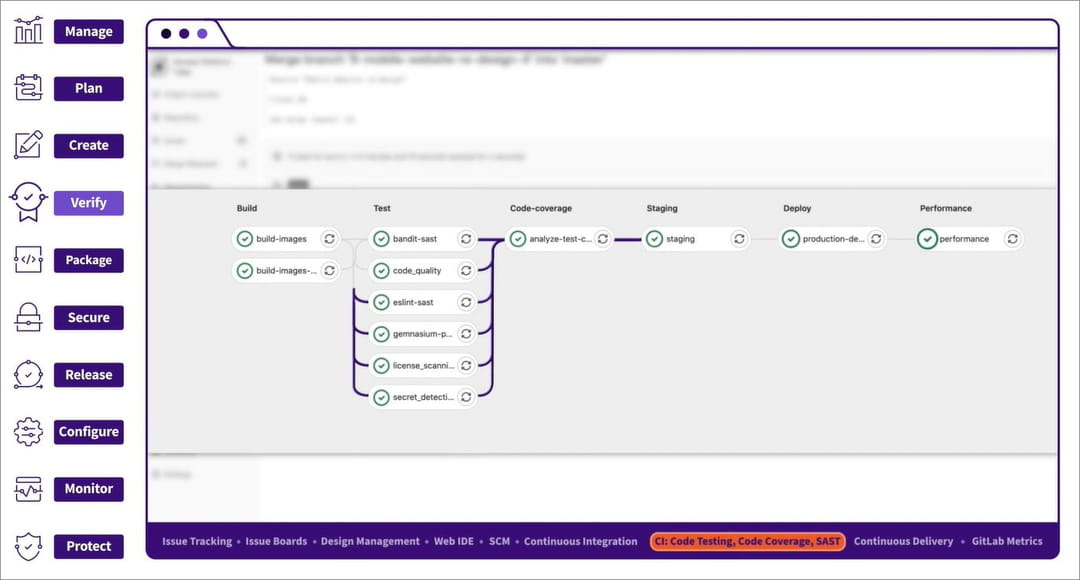Open the performance job
1080x580 pixels.
(x=969, y=239)
